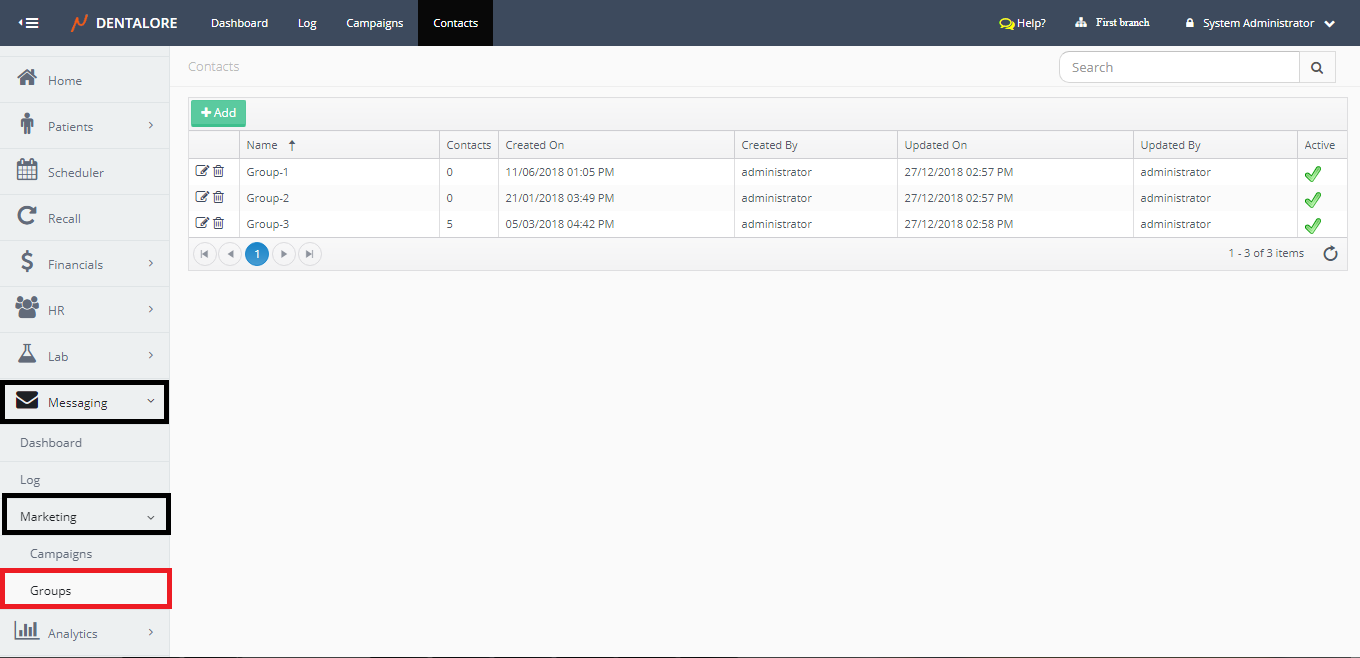Switch to the Campaigns top tab
This screenshot has width=1360, height=658.
[x=375, y=23]
